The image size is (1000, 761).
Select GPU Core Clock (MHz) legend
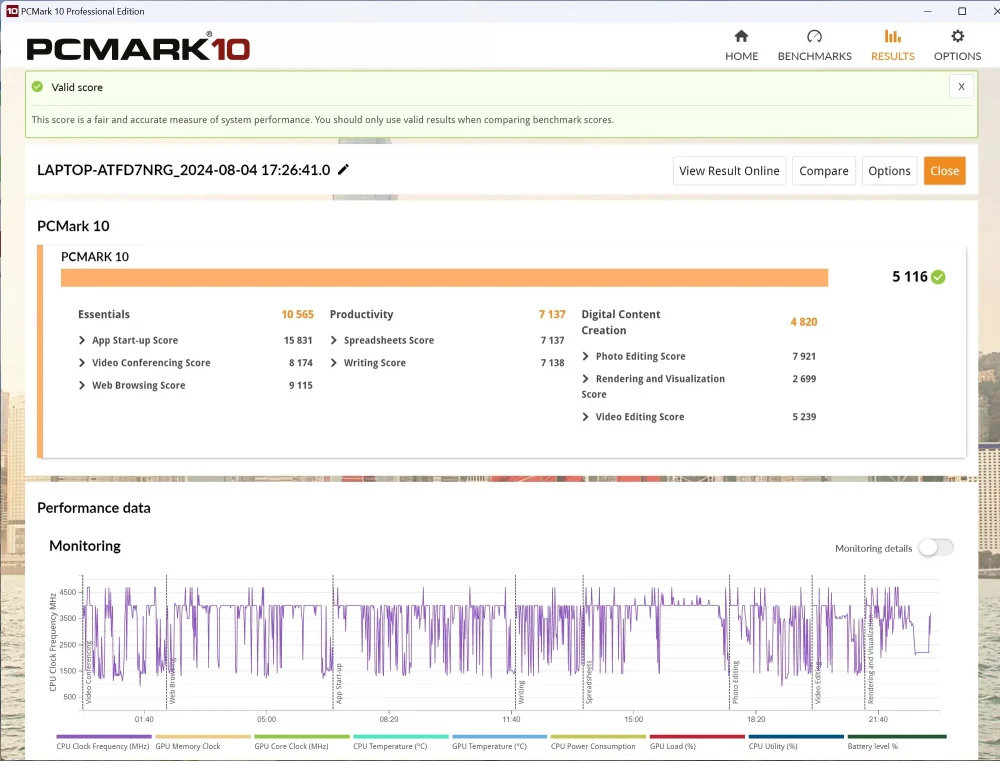[x=302, y=742]
